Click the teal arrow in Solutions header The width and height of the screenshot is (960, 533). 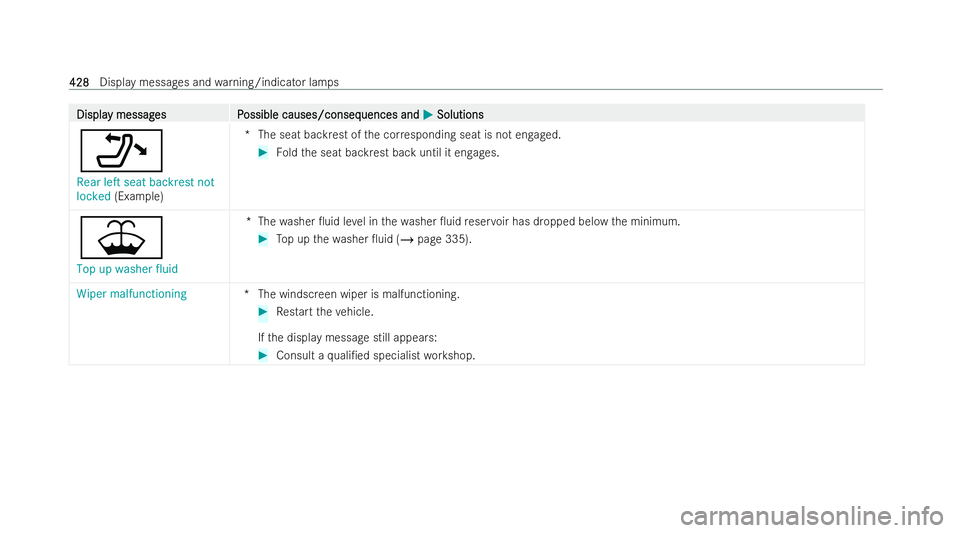tap(428, 114)
